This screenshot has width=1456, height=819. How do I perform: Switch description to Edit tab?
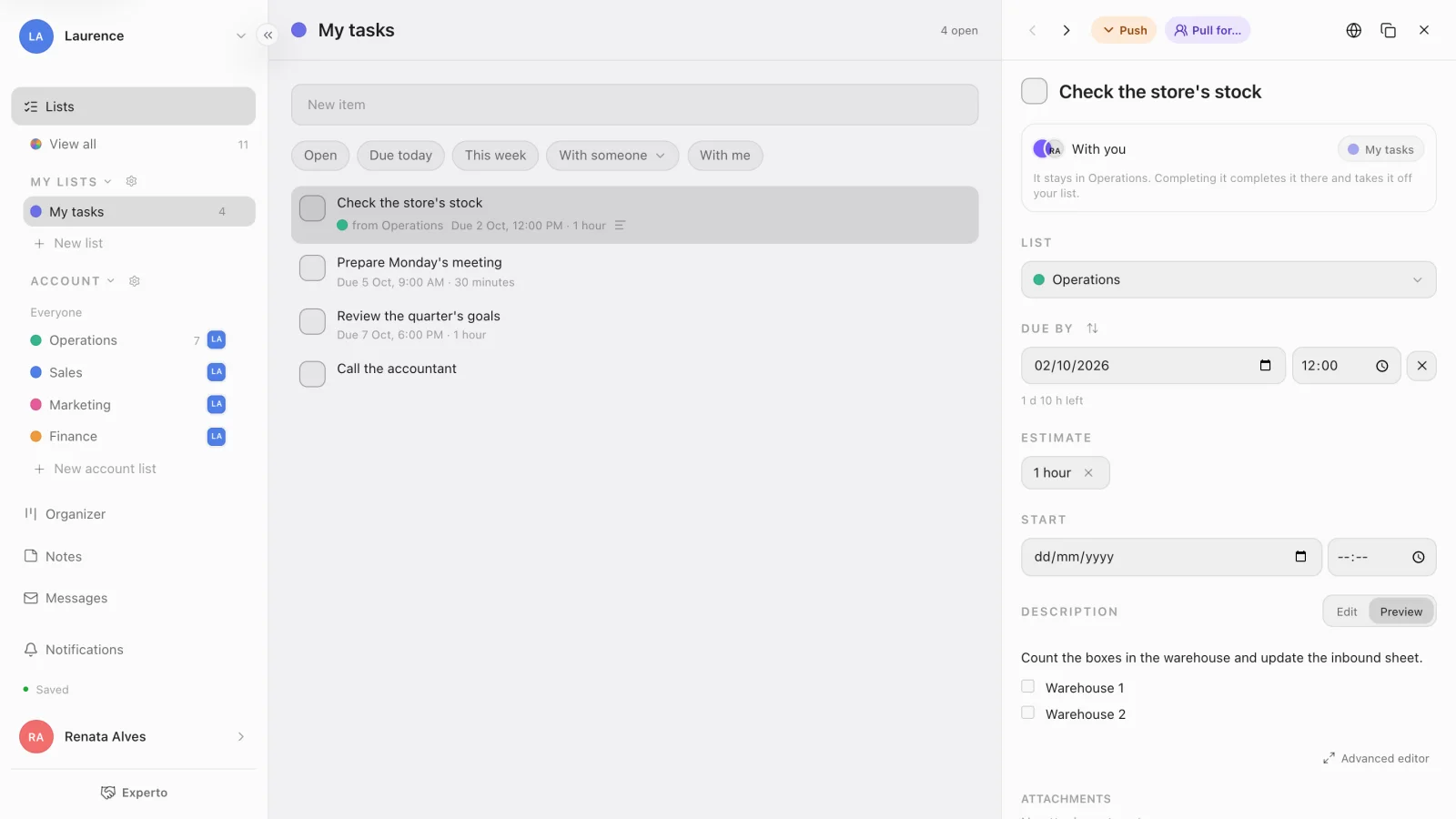pos(1347,612)
